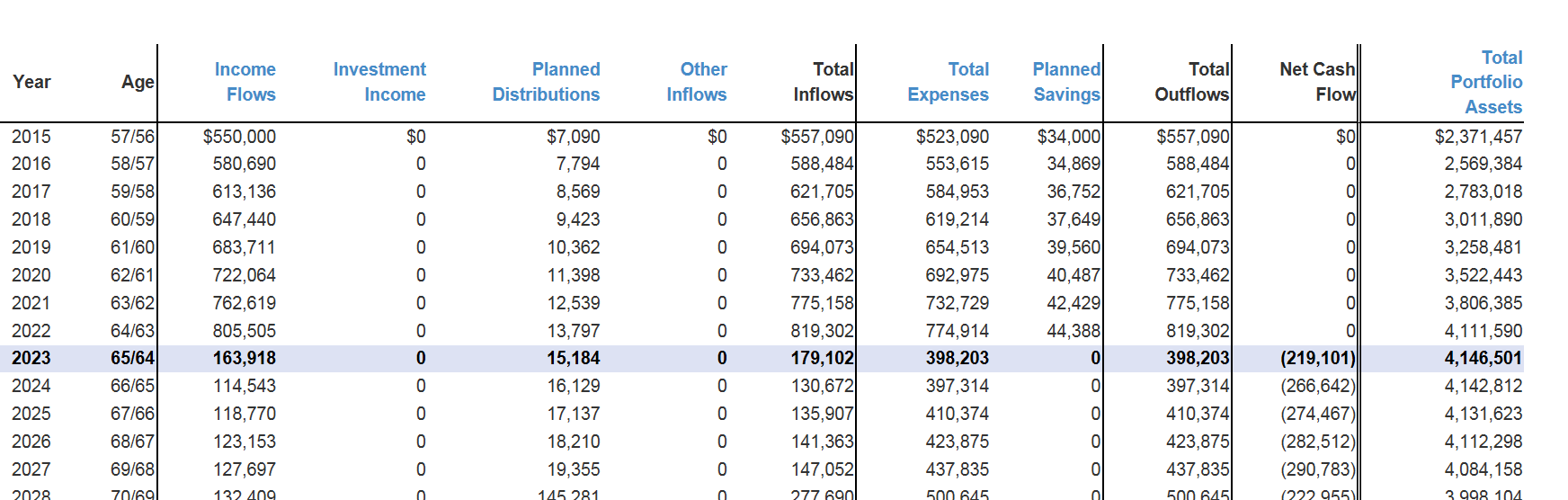The image size is (1568, 500).
Task: Select the 2017 total inflows value 621,705
Action: click(822, 192)
